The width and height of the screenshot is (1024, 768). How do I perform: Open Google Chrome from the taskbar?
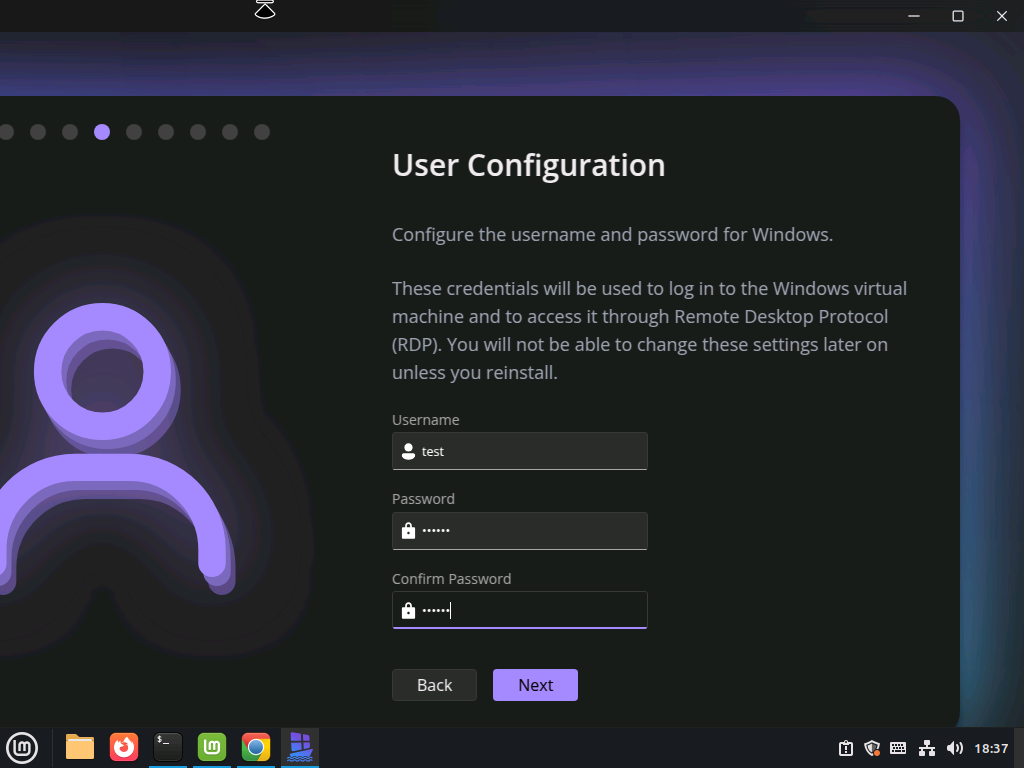click(x=256, y=747)
